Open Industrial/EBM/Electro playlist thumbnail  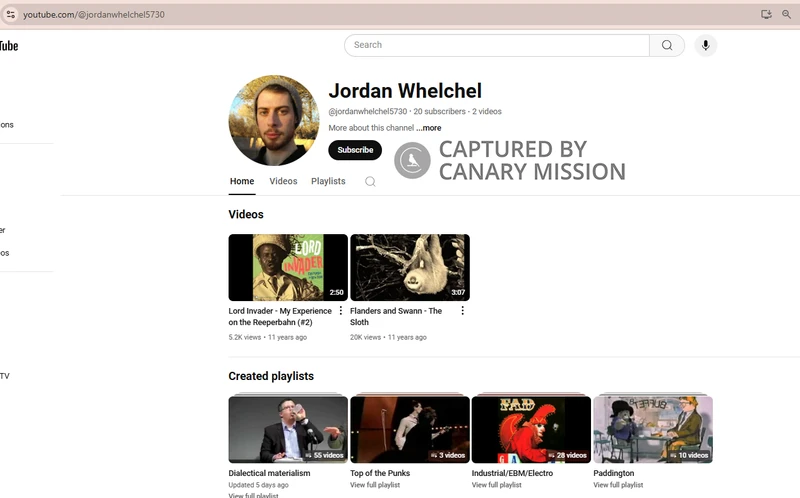coord(531,430)
